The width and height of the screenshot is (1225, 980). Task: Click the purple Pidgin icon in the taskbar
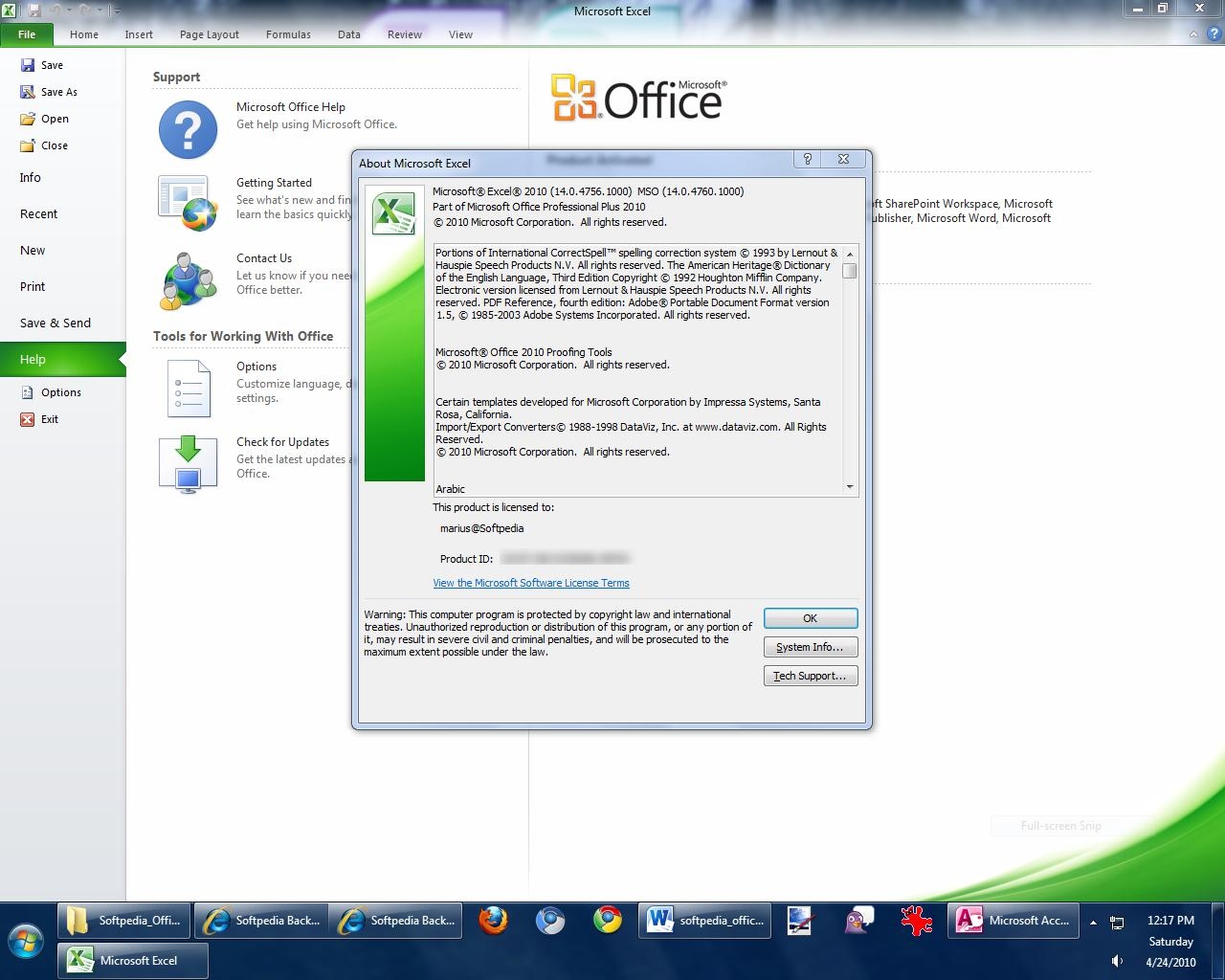858,921
